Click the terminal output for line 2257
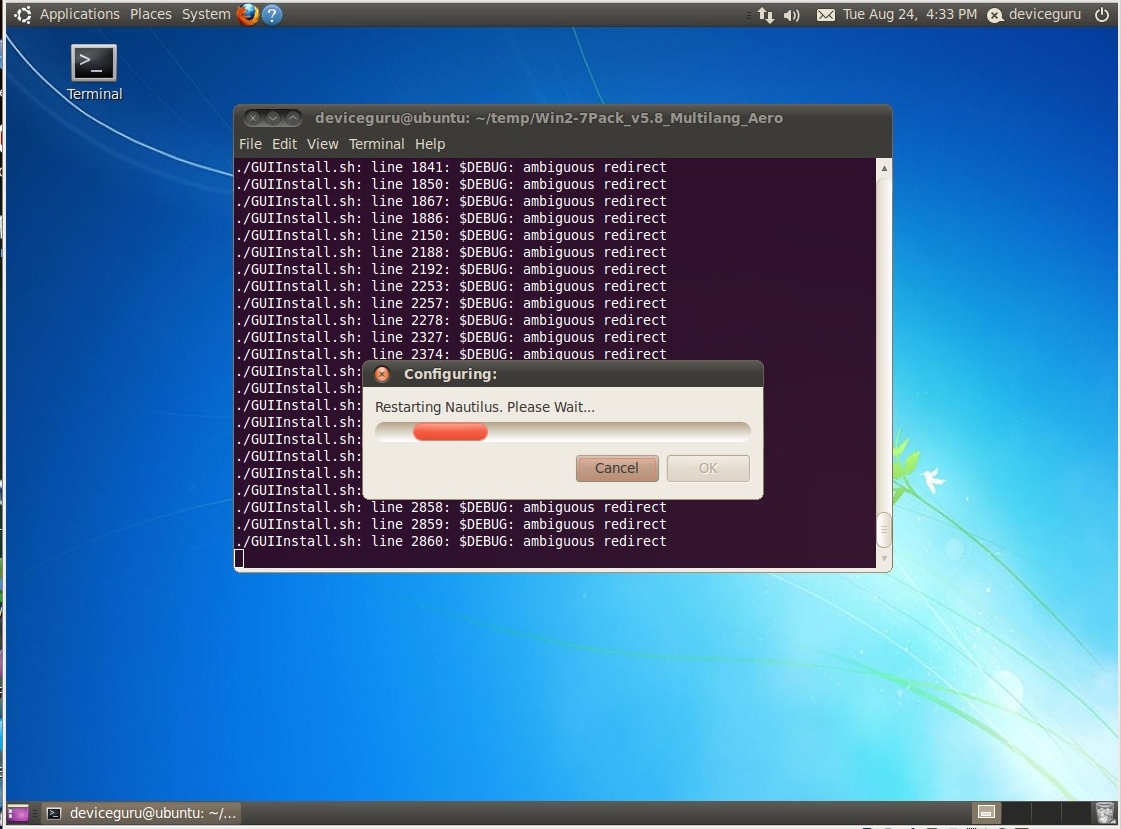 (451, 304)
